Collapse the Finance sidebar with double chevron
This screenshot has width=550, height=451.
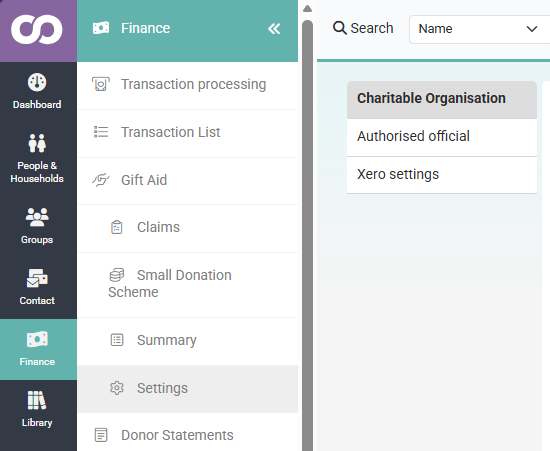274,28
